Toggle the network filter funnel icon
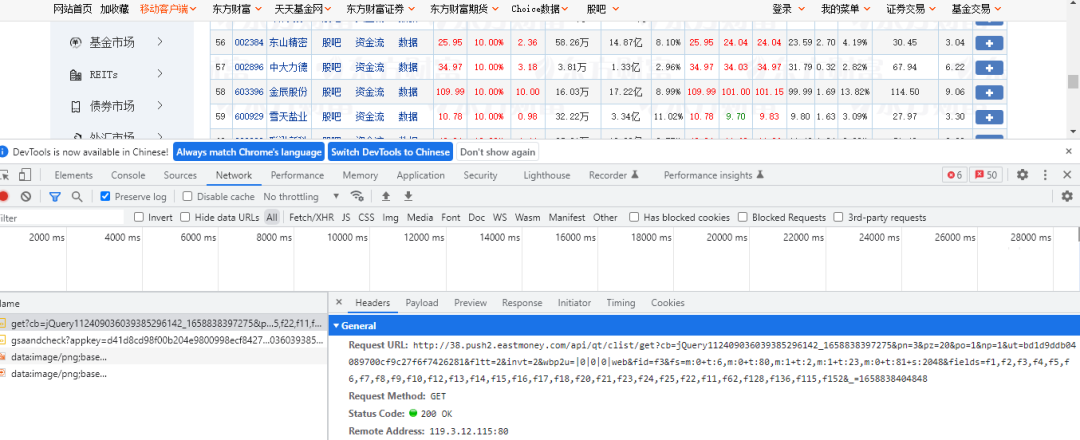 pos(55,196)
